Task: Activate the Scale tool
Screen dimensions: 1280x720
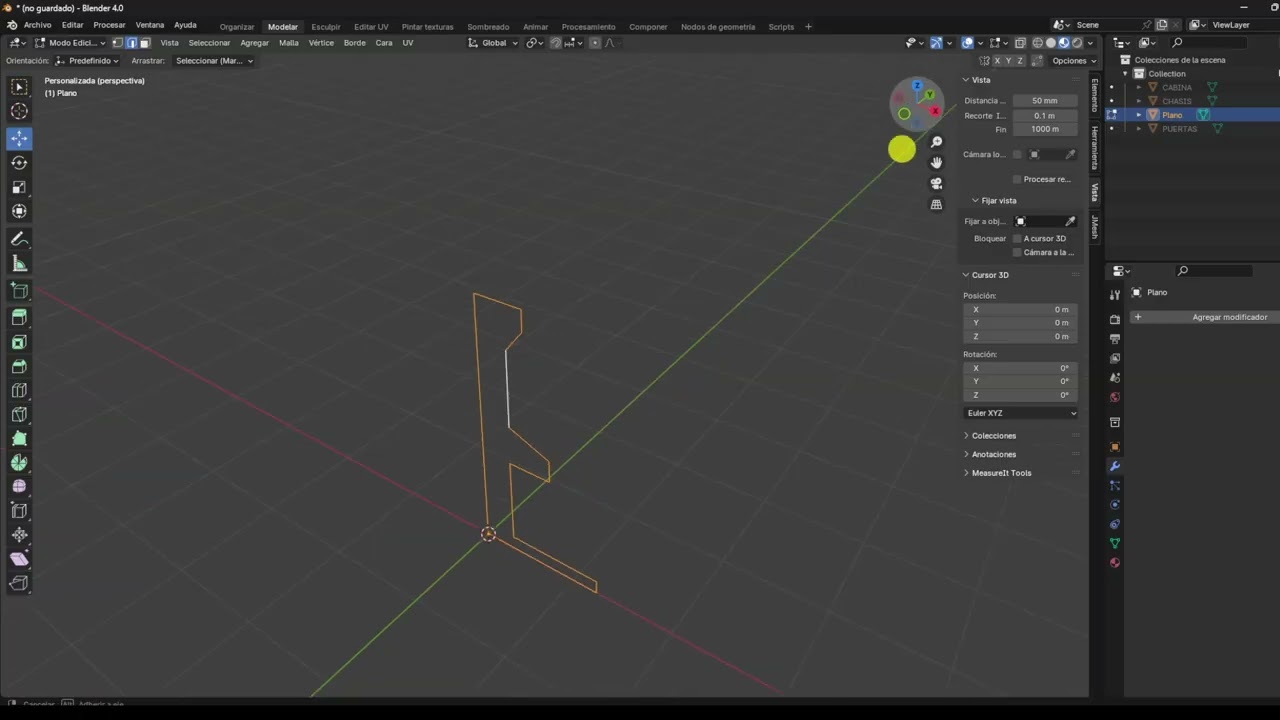Action: click(x=19, y=187)
